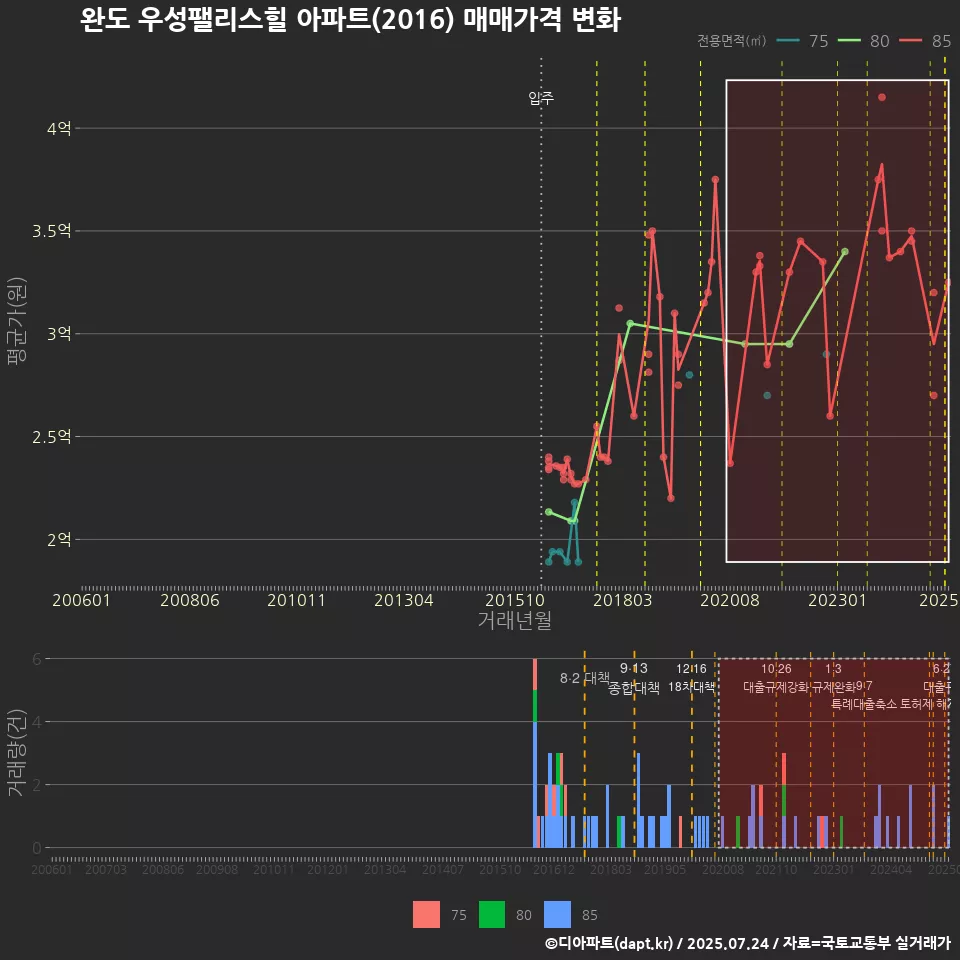Viewport: 960px width, 960px height.
Task: Click the 거래량(건) axis title
Action: [17, 752]
